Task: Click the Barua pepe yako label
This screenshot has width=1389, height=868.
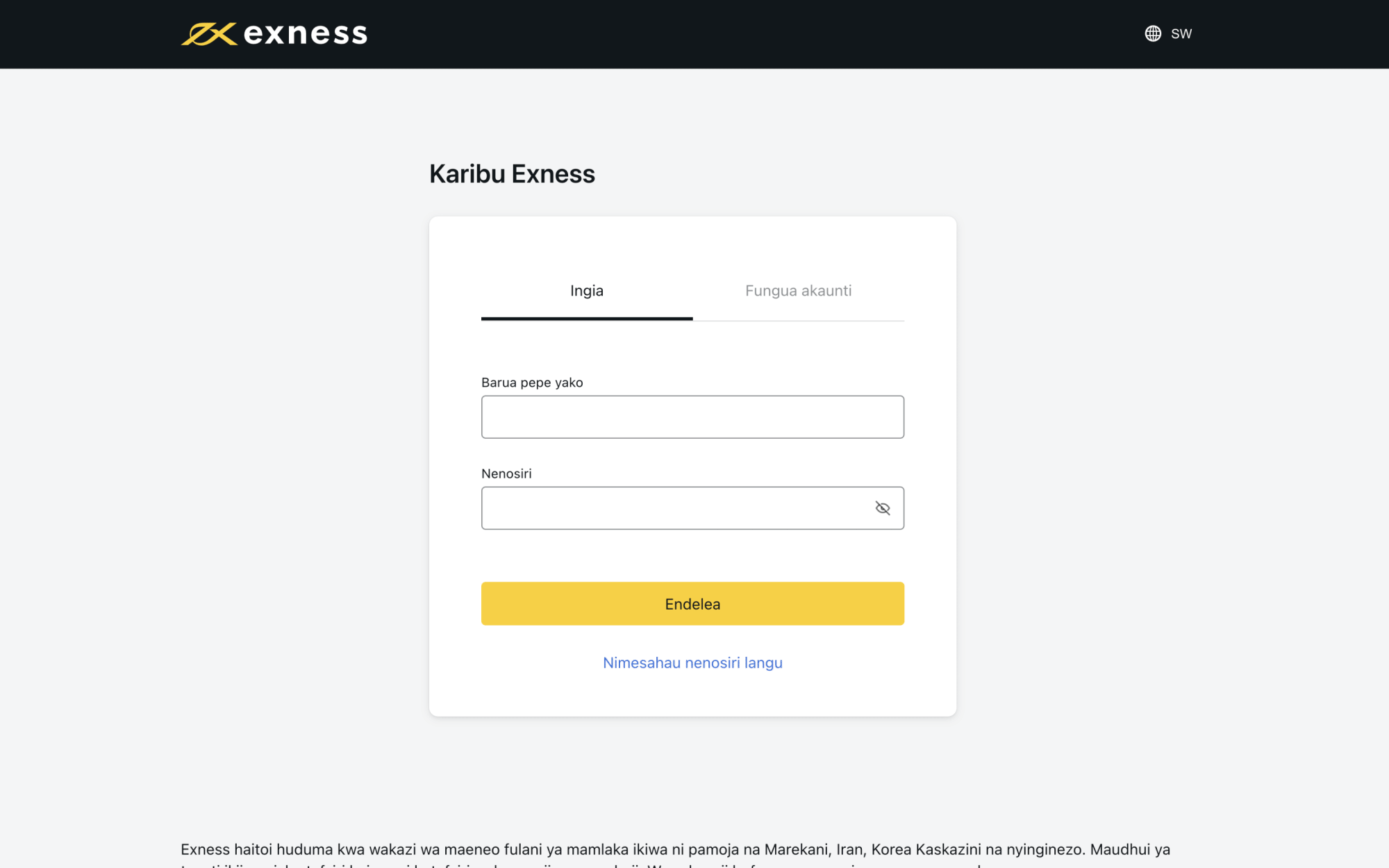Action: coord(532,383)
